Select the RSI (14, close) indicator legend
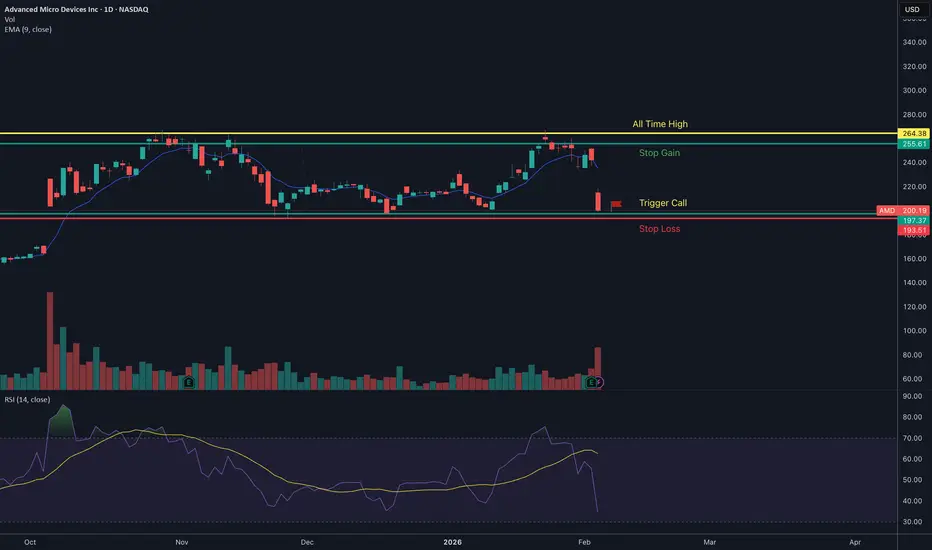Viewport: 932px width, 550px height. [x=27, y=400]
